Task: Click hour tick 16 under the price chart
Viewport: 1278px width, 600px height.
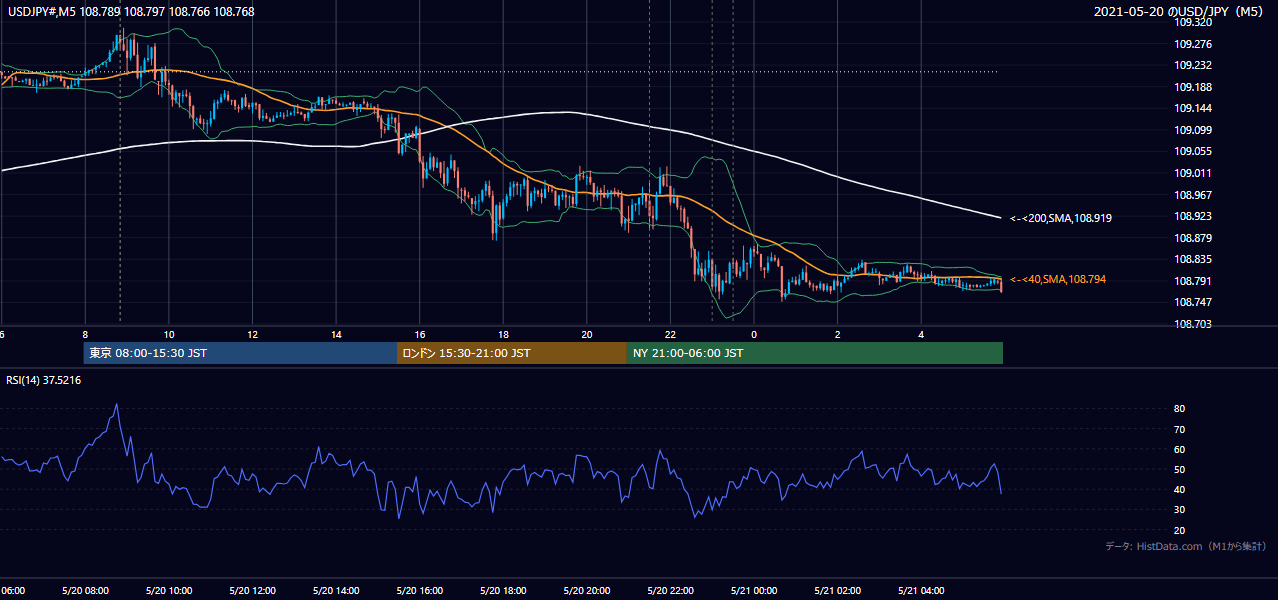Action: click(420, 335)
